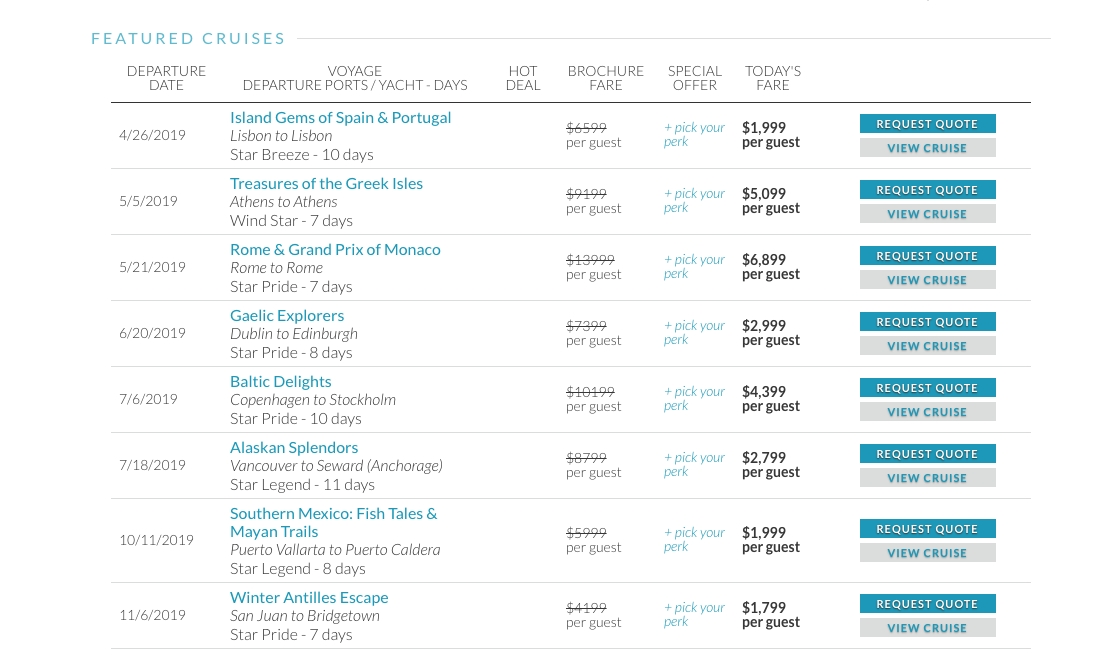
Task: Click the struck-through $10199 brochure fare
Action: (590, 391)
